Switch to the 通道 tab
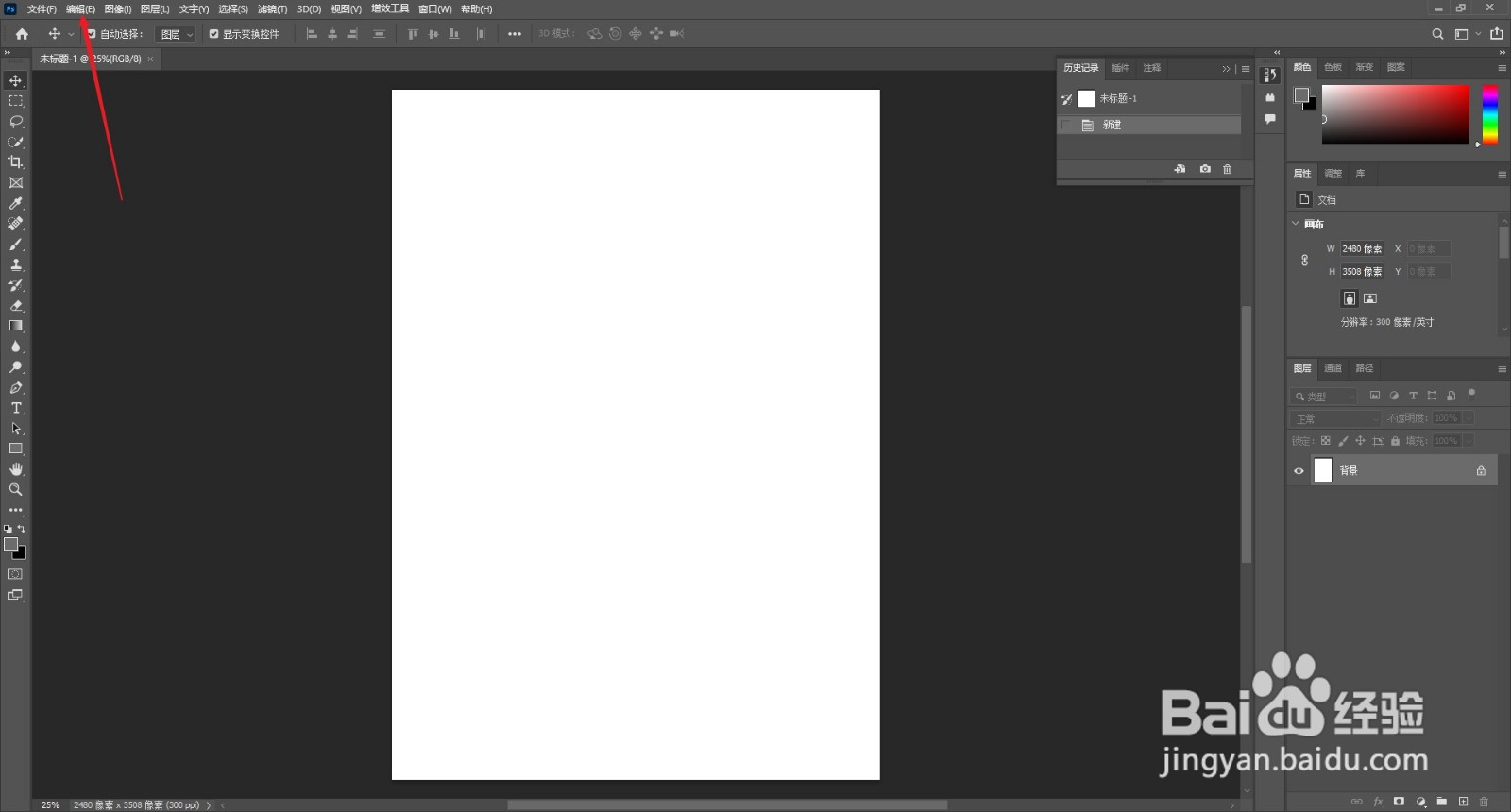1511x812 pixels. [1333, 368]
